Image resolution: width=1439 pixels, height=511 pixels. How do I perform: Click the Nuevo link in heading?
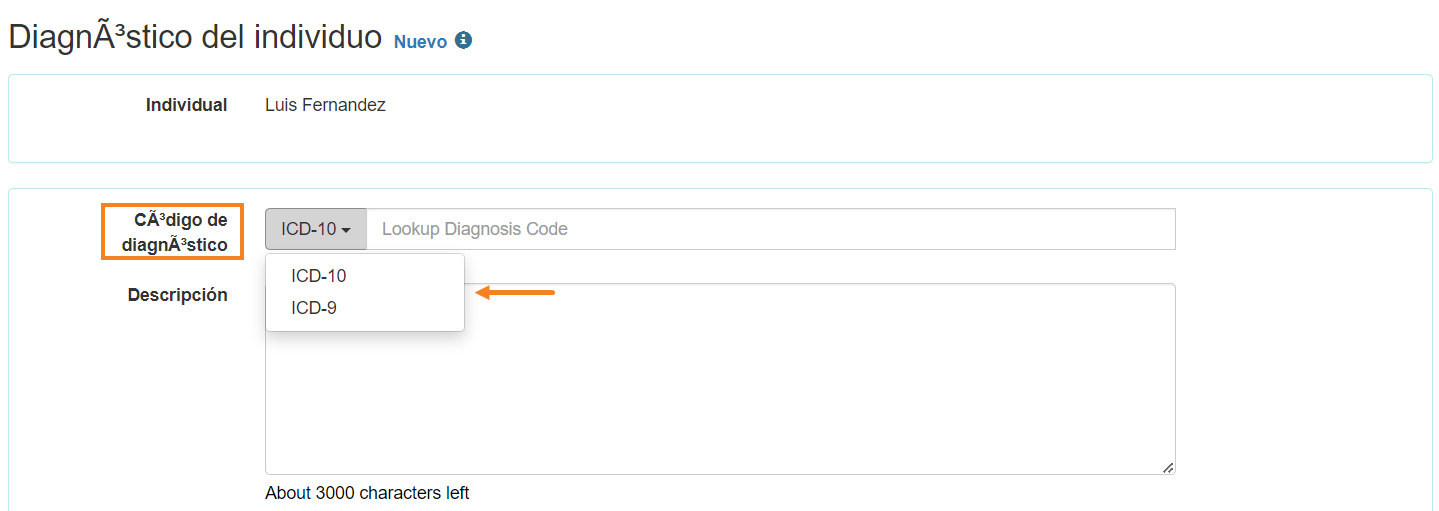coord(420,42)
